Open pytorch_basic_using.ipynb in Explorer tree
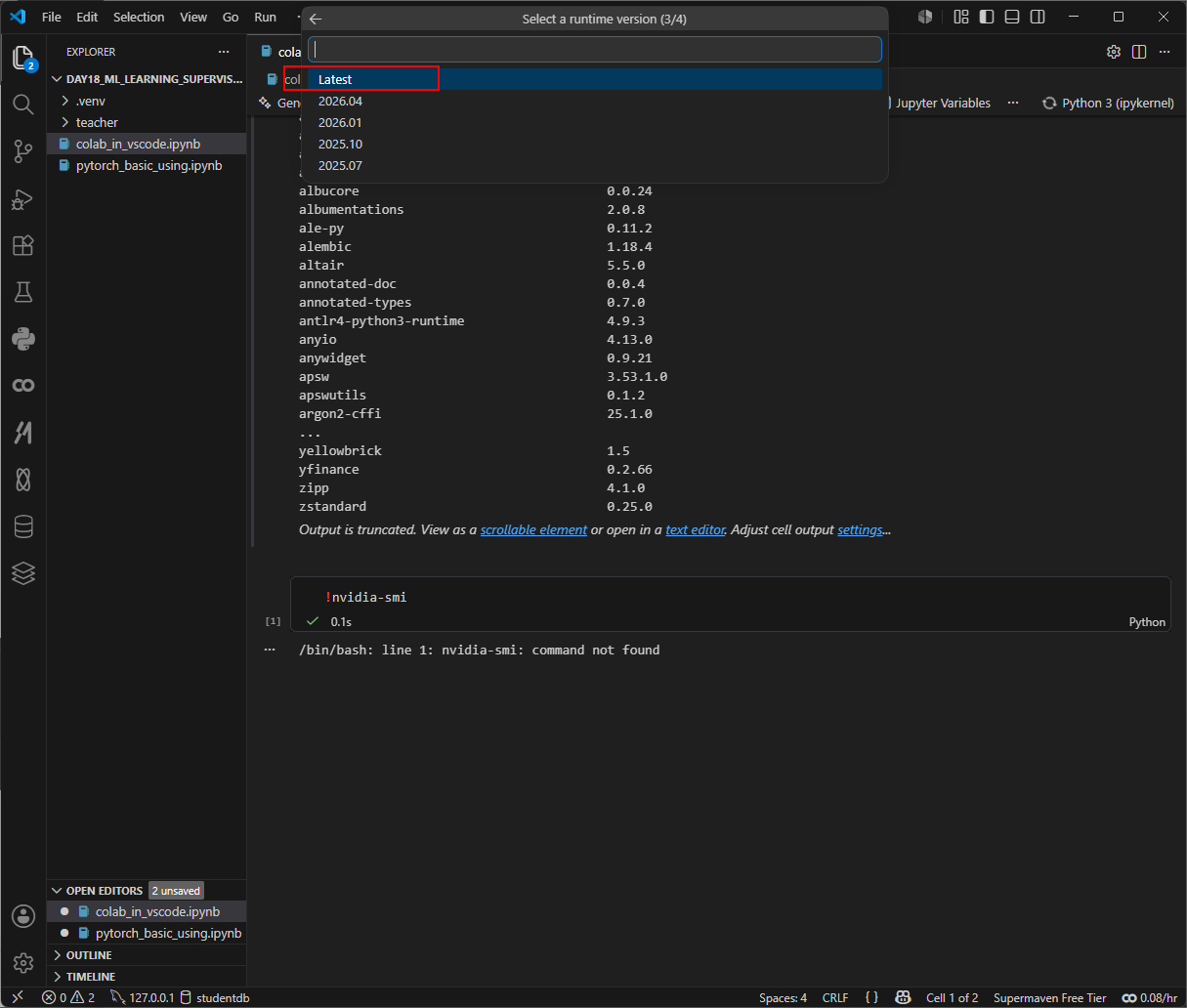The width and height of the screenshot is (1187, 1008). click(147, 165)
